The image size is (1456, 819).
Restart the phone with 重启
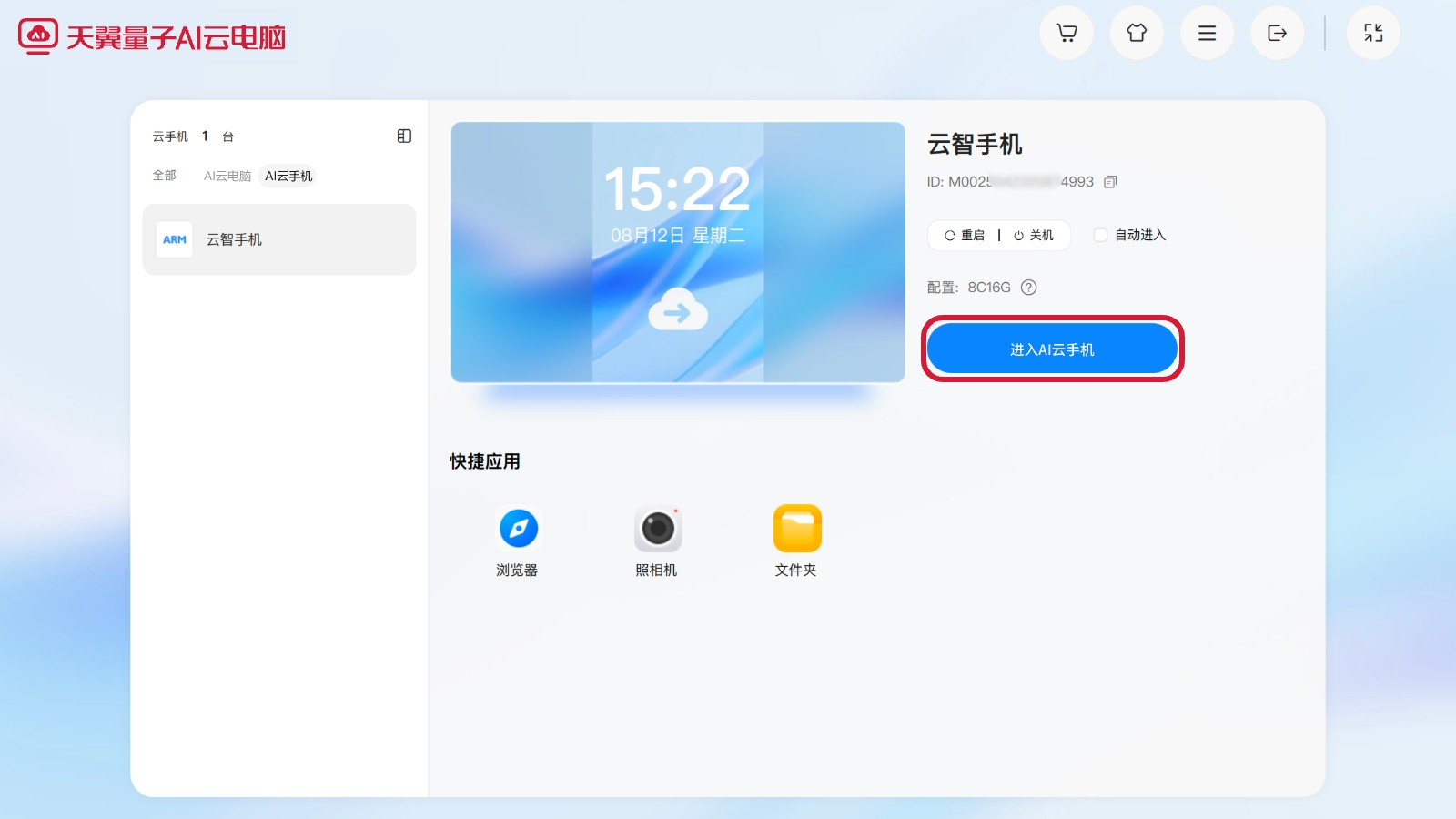tap(965, 235)
